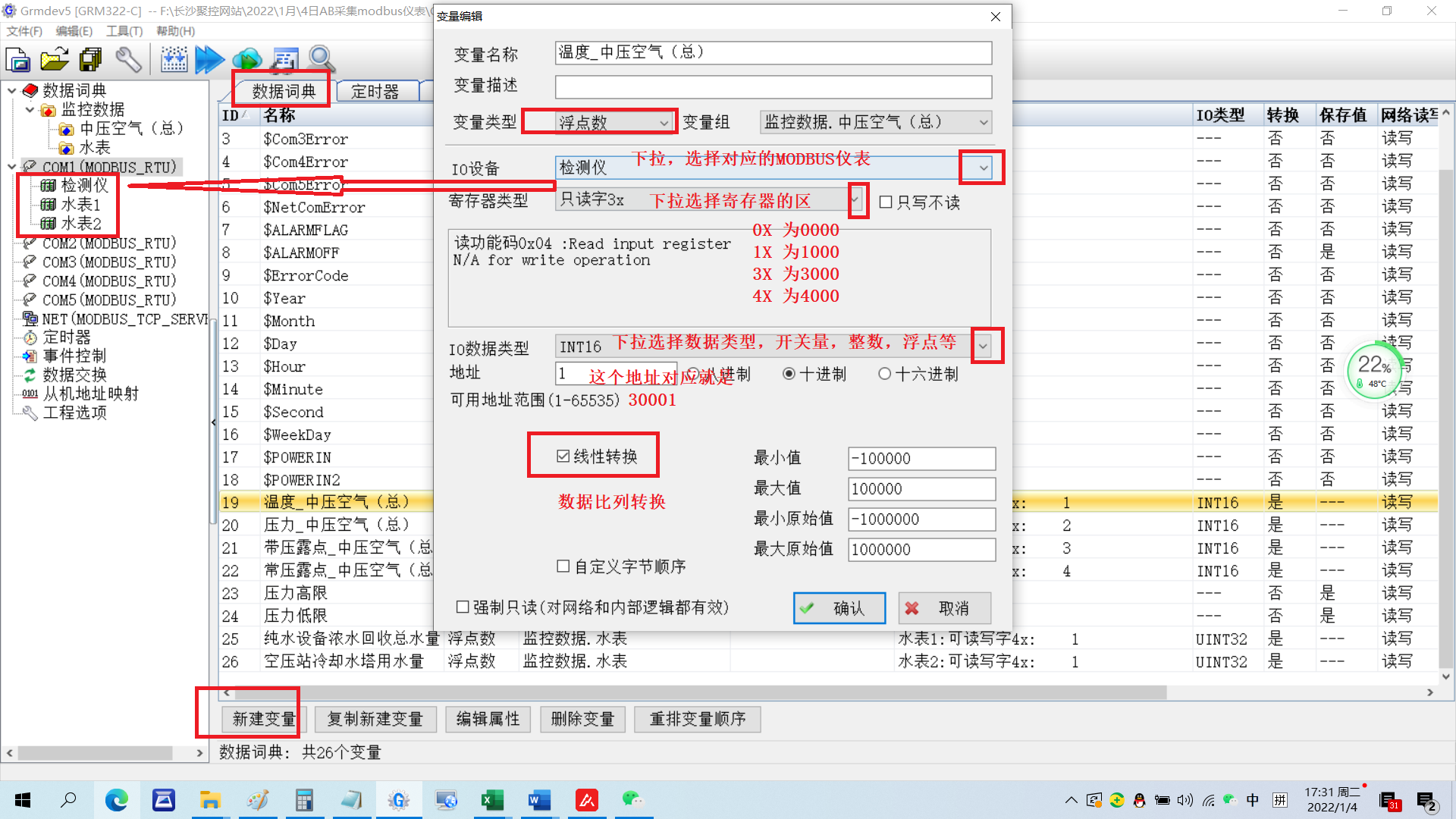Click the blue double-arrow download icon

[x=209, y=59]
